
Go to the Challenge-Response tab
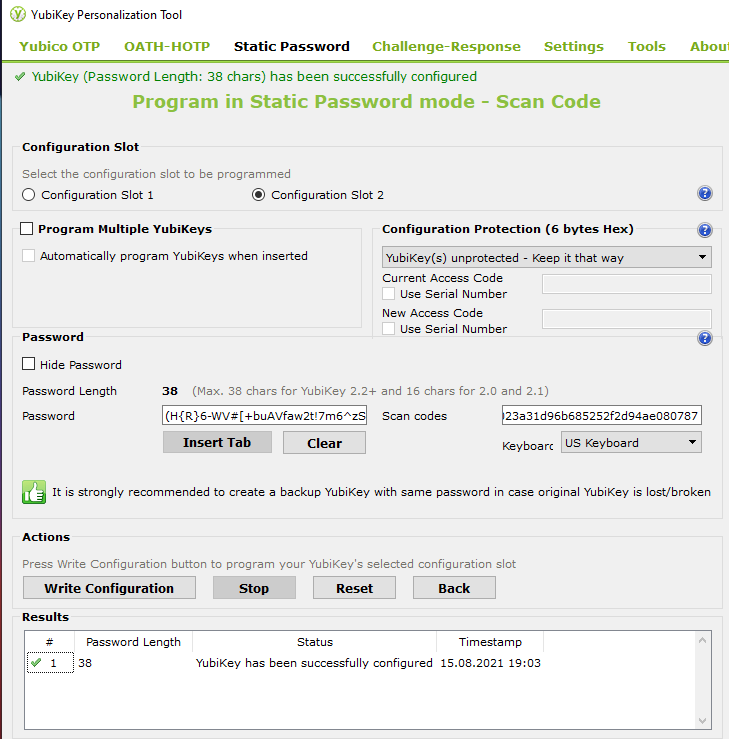[446, 46]
